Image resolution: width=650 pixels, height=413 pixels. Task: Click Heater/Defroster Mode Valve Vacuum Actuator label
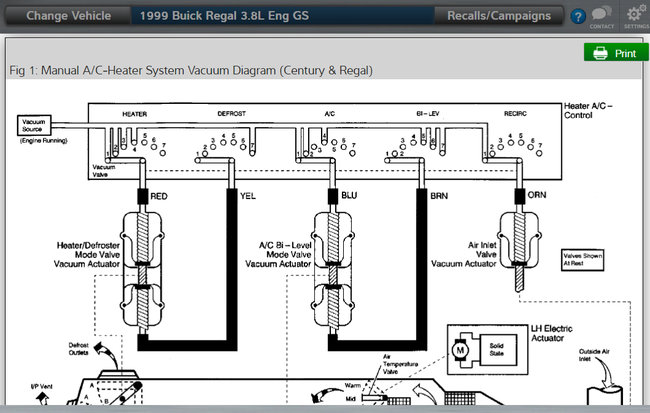coord(87,255)
